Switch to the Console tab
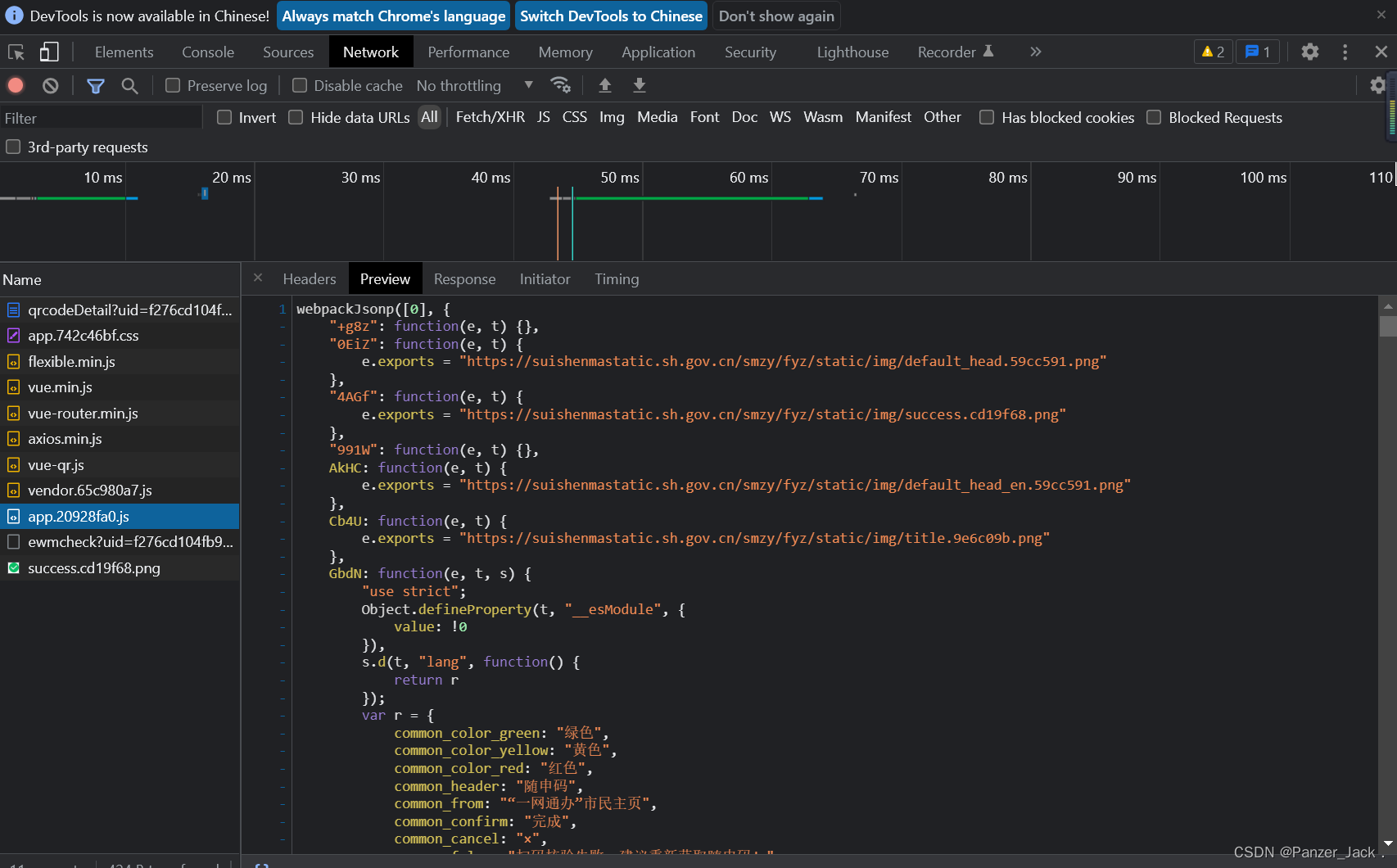This screenshot has width=1397, height=868. [x=208, y=52]
